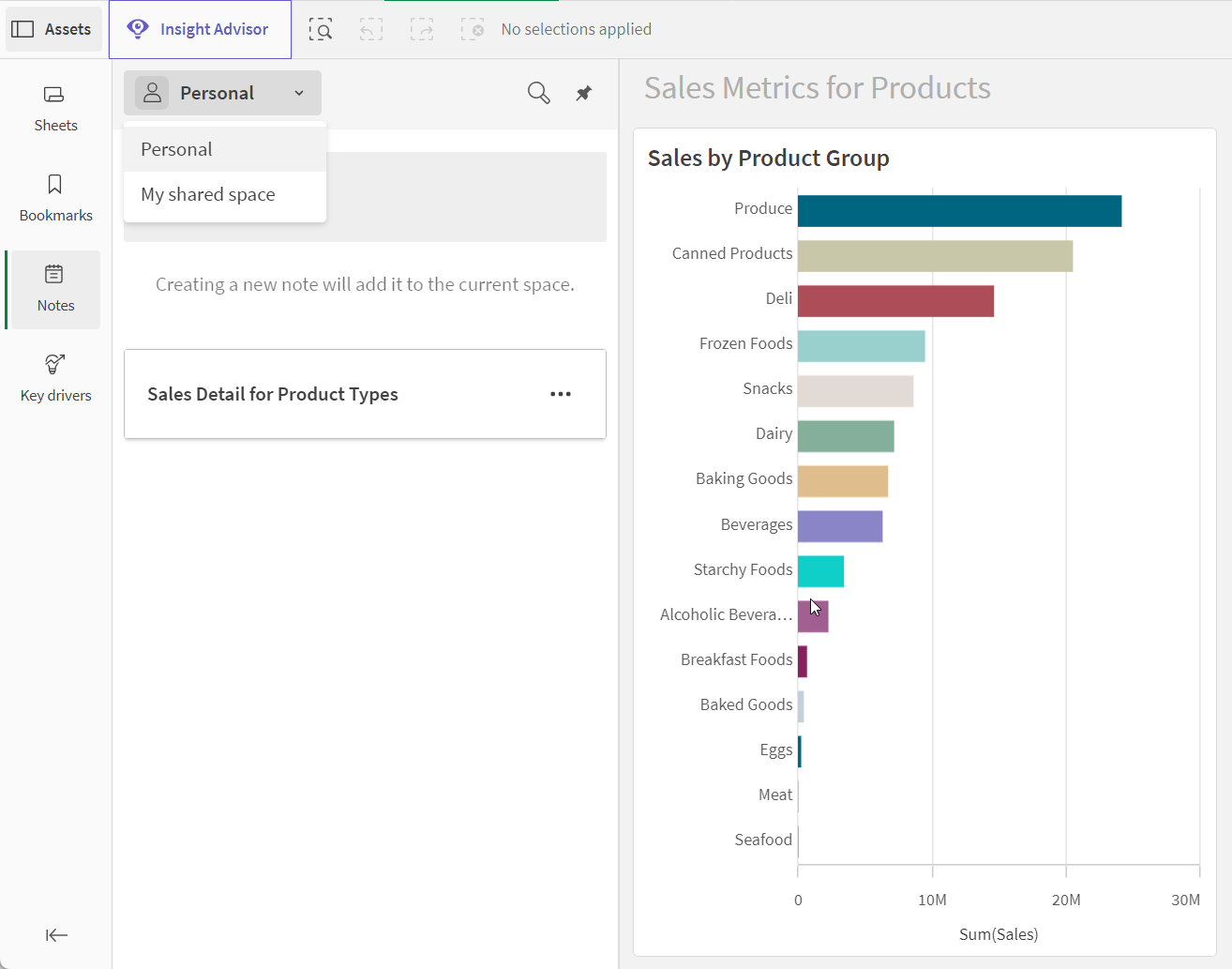Click the Meat axis label

pos(775,795)
